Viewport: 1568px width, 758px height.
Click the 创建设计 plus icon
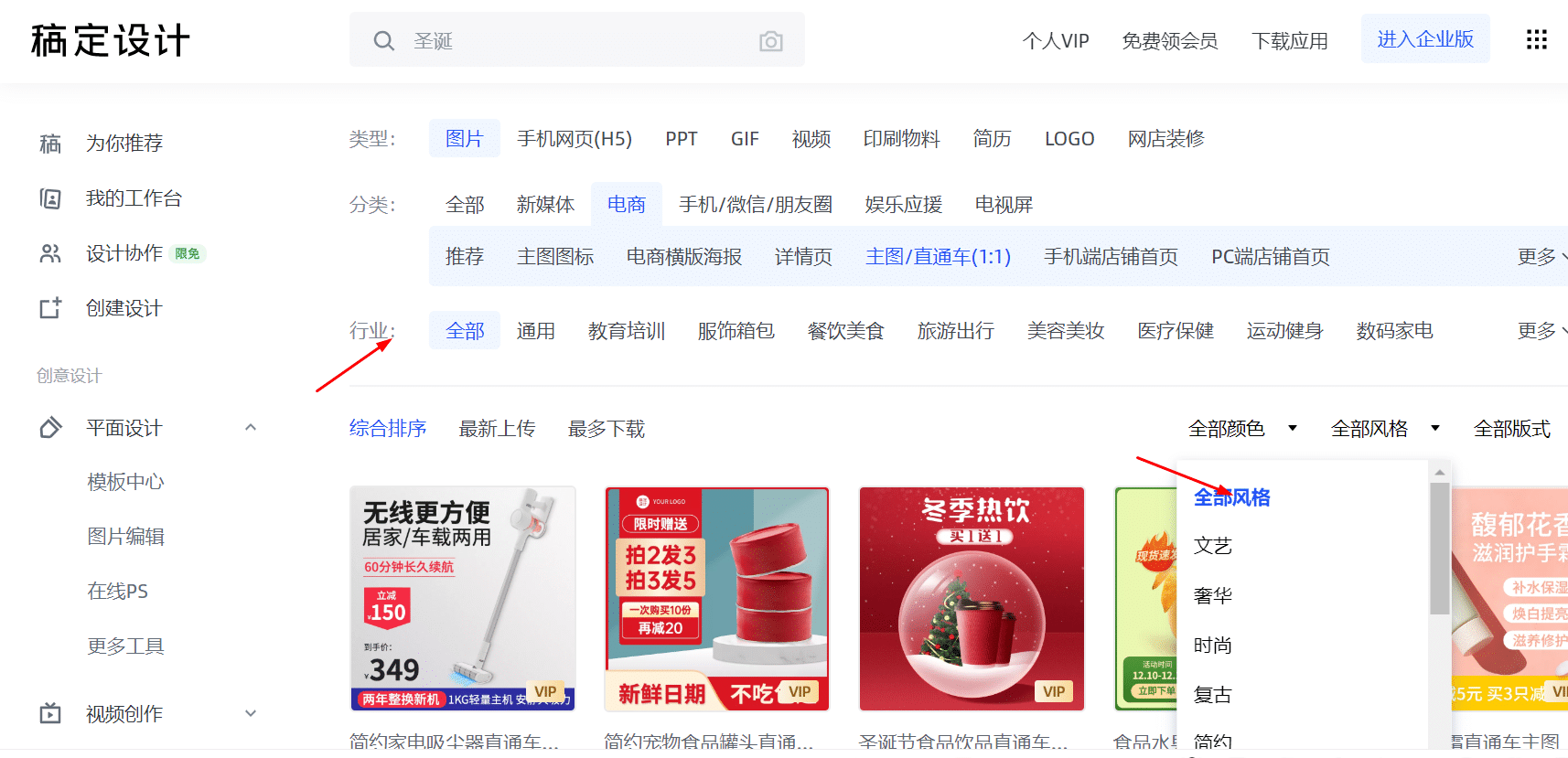(50, 308)
